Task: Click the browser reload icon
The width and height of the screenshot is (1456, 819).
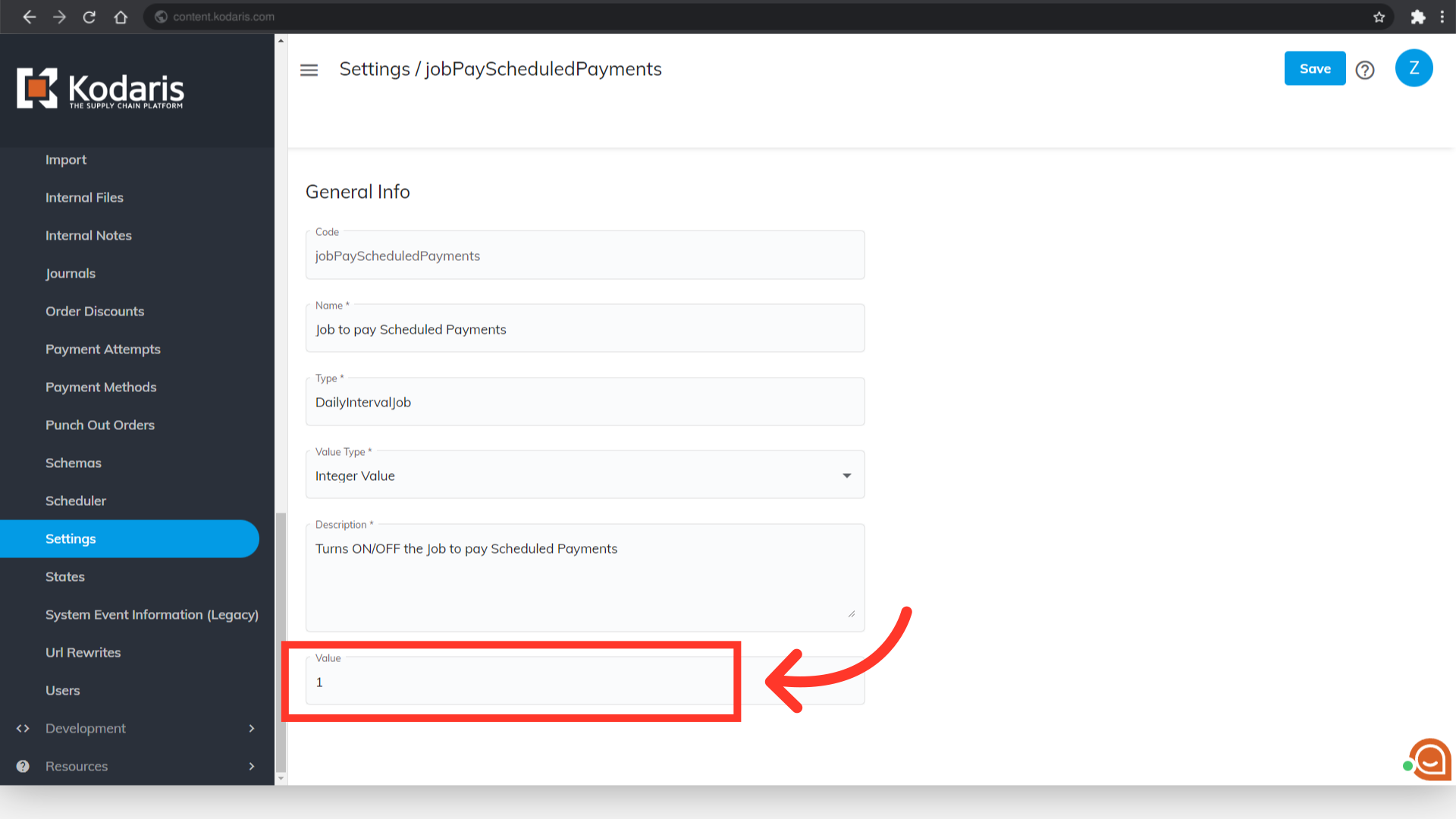Action: [89, 17]
